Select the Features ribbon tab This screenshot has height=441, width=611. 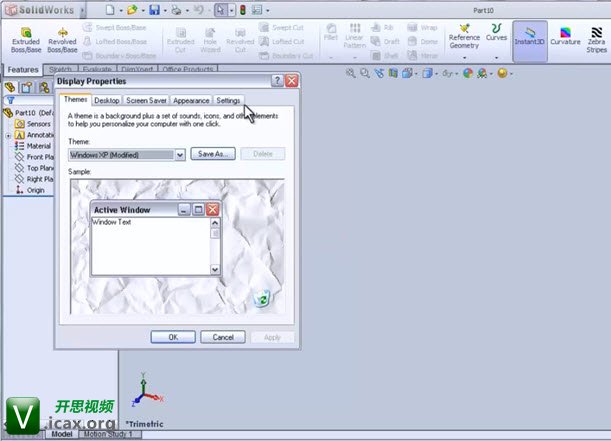point(23,70)
